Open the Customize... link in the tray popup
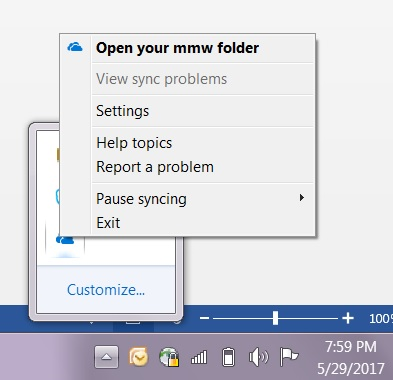The height and width of the screenshot is (380, 393). 106,290
